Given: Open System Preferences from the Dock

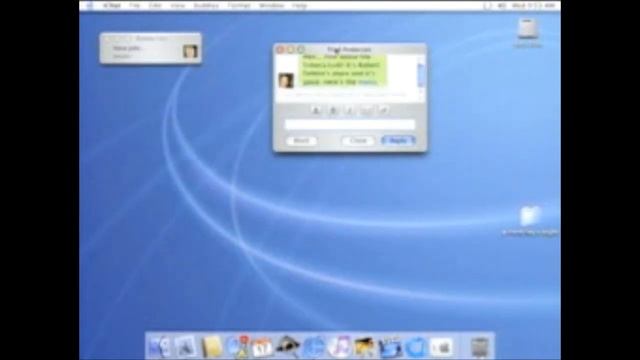Looking at the screenshot, I should click(x=441, y=347).
